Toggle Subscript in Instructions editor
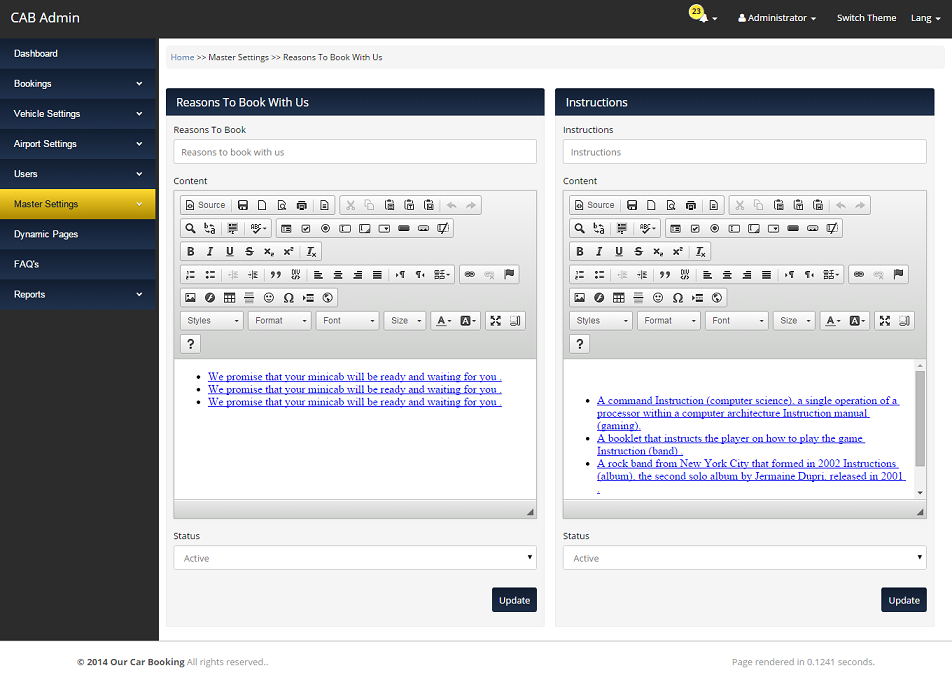The height and width of the screenshot is (689, 952). pyautogui.click(x=658, y=251)
